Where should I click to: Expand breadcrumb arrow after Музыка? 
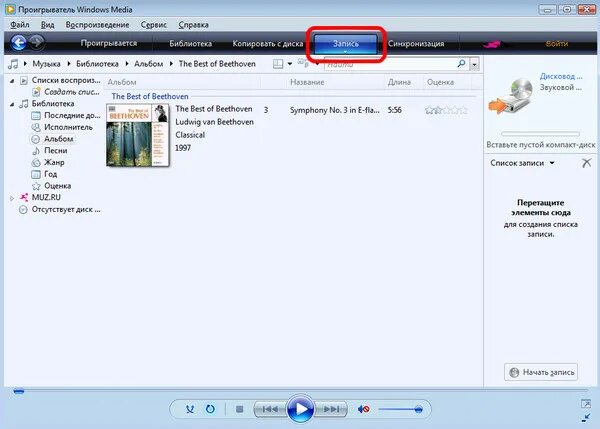(69, 64)
